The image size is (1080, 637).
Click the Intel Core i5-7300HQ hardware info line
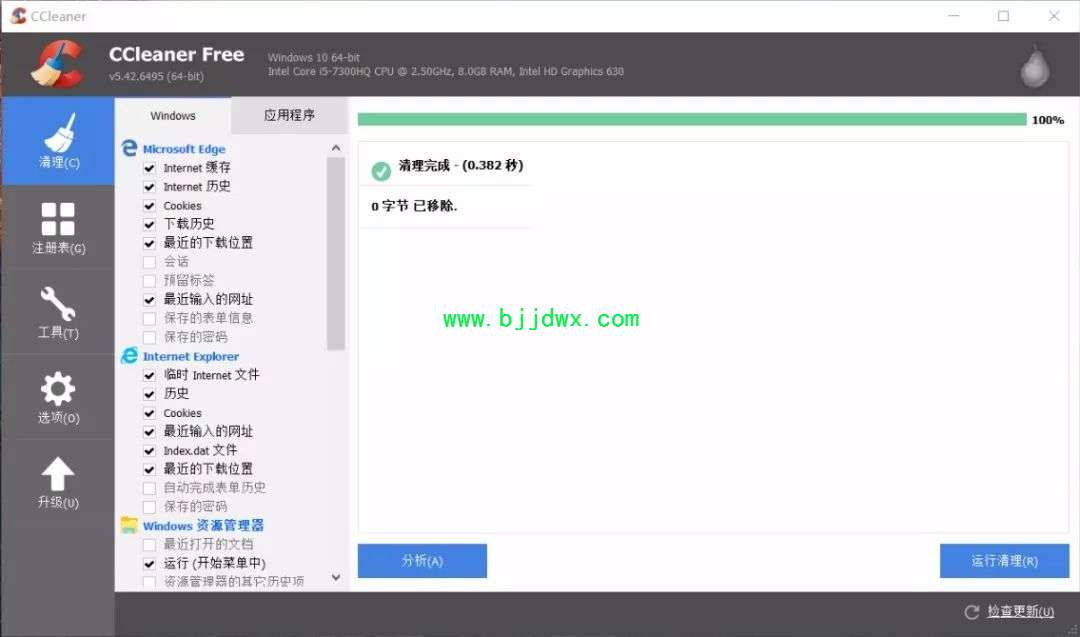[x=446, y=72]
